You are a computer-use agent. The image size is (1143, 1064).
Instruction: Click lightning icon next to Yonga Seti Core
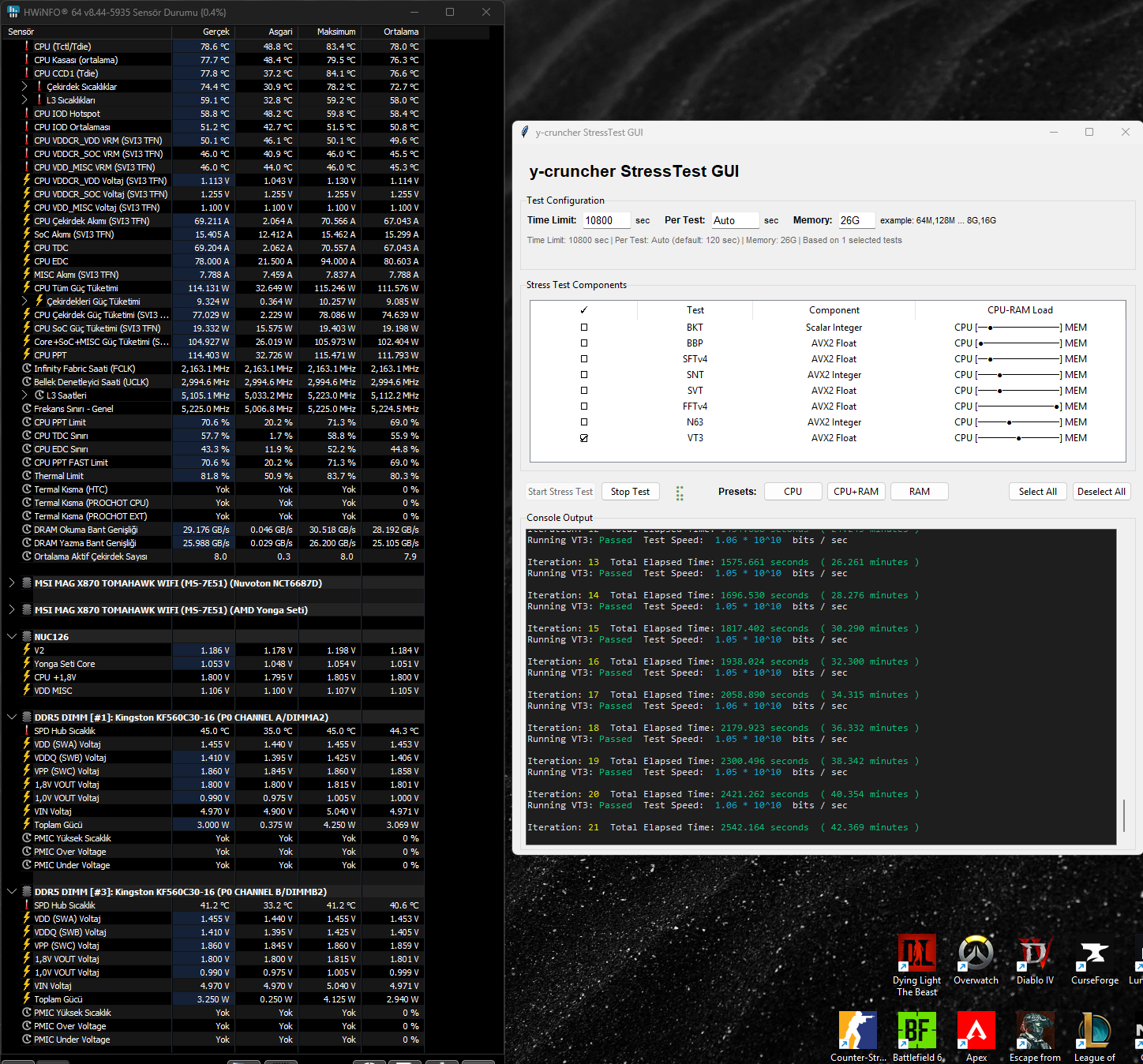tap(27, 664)
